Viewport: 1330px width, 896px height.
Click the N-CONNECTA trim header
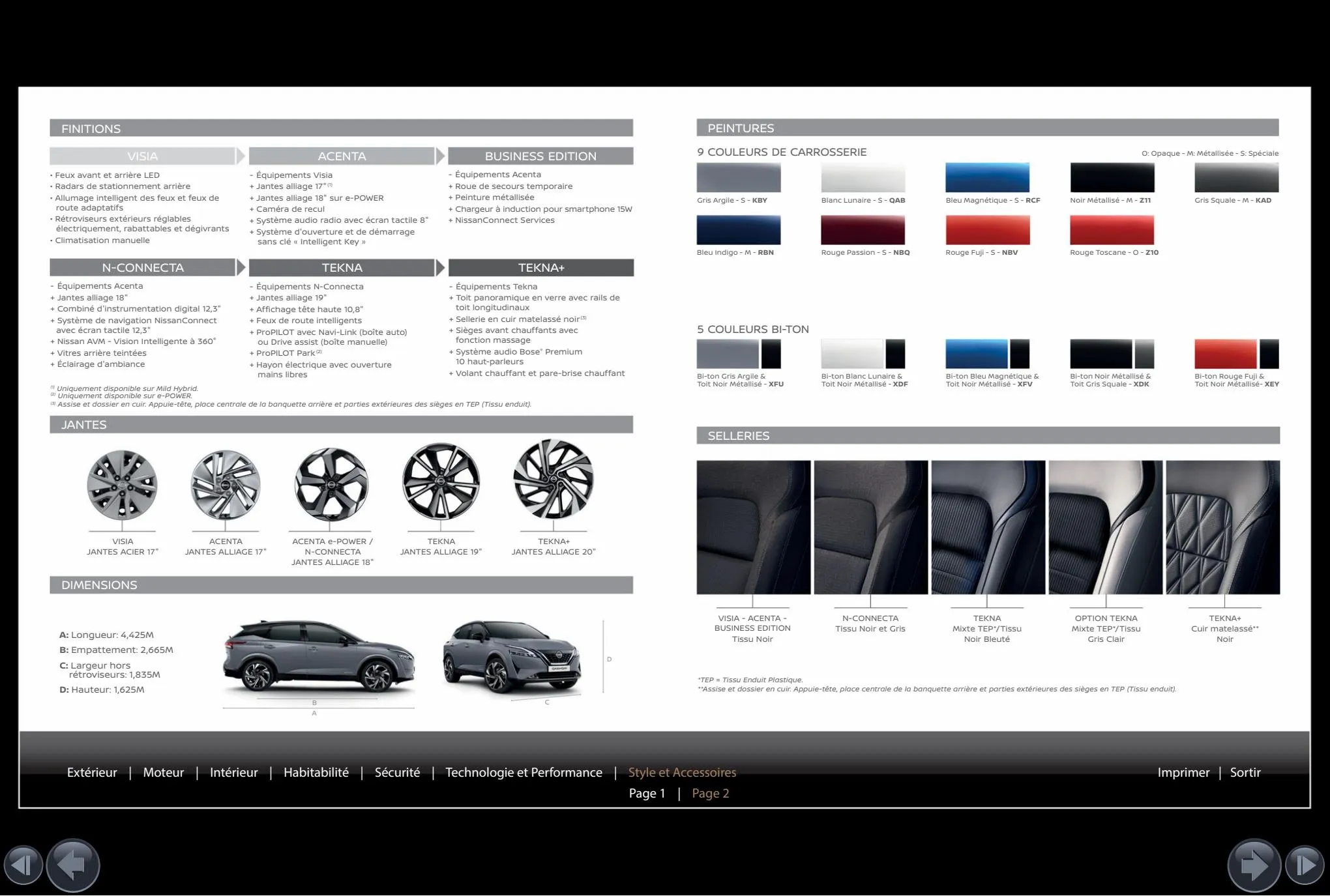click(142, 267)
